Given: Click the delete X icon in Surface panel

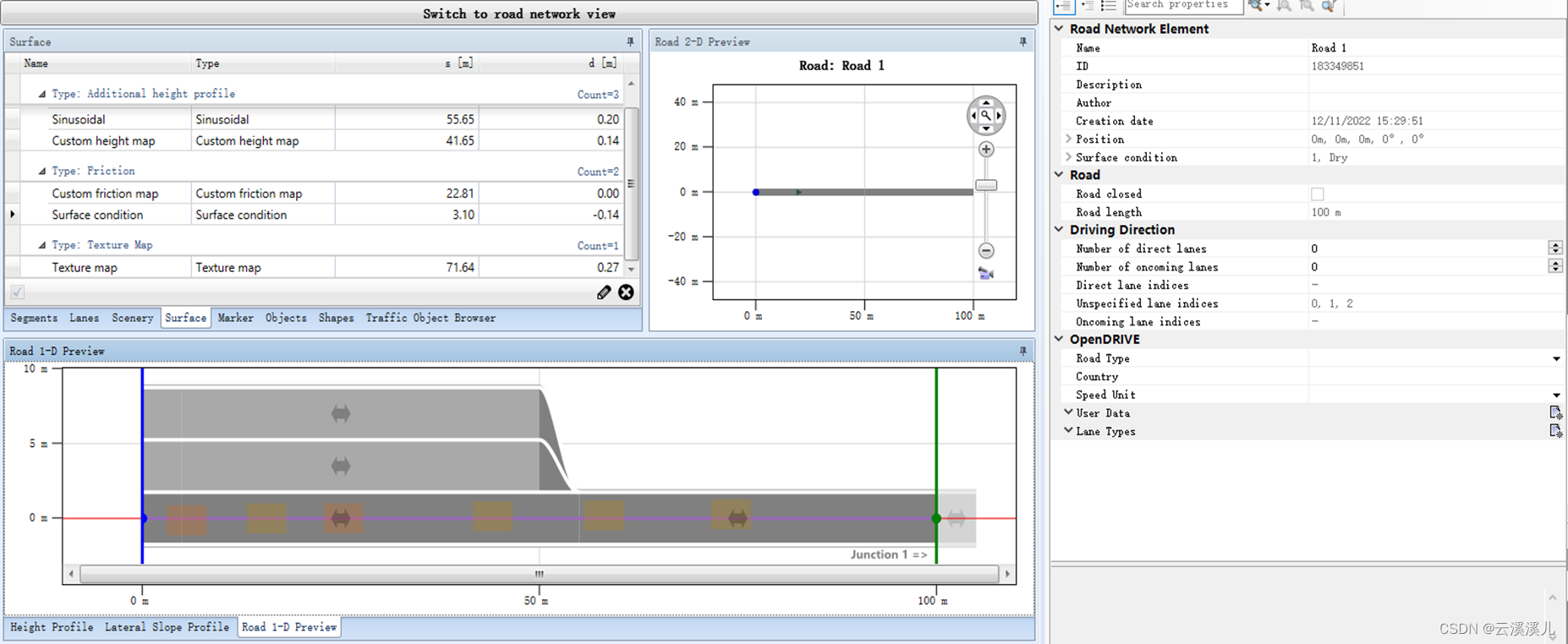Looking at the screenshot, I should click(626, 292).
